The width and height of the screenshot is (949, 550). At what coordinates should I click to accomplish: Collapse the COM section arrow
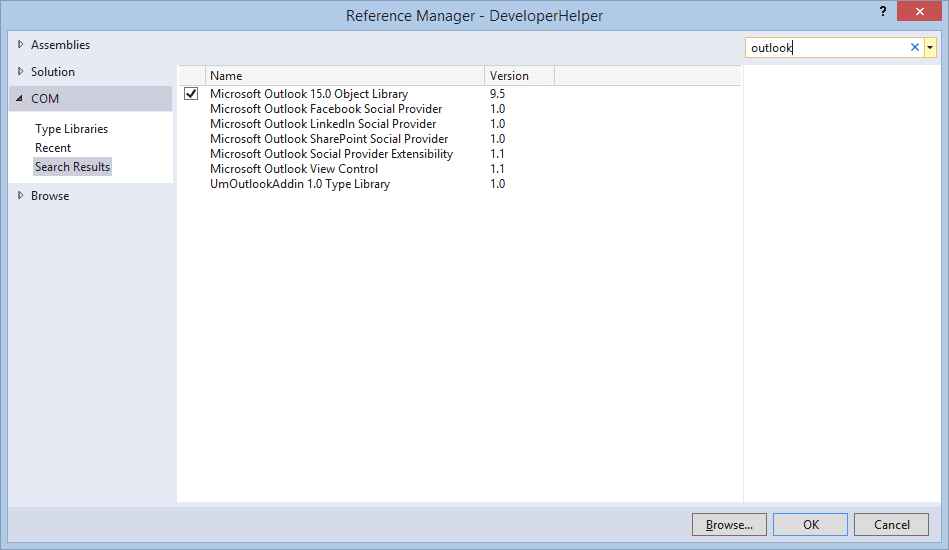tap(19, 98)
